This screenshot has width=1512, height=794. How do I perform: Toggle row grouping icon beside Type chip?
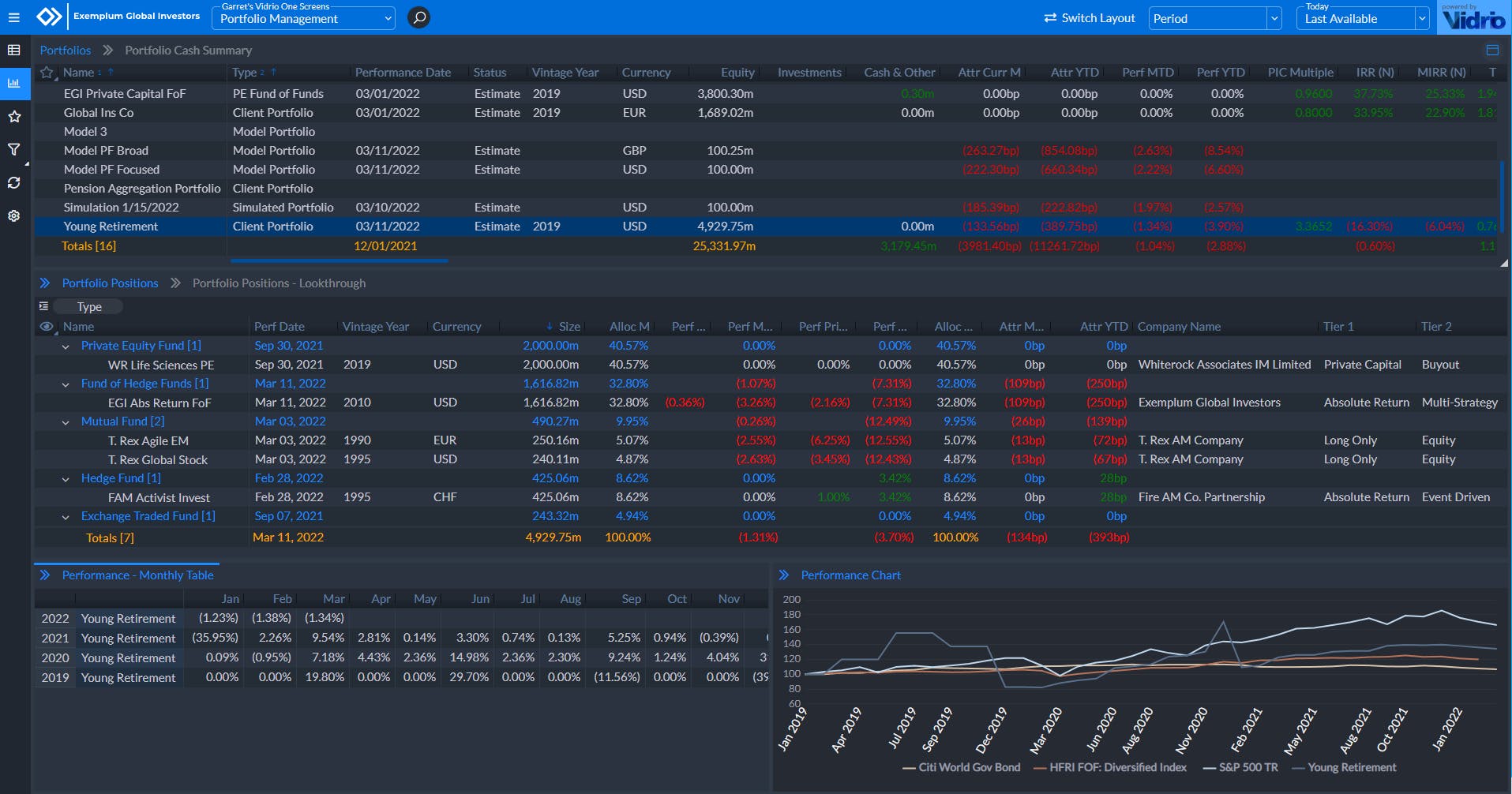pos(44,306)
